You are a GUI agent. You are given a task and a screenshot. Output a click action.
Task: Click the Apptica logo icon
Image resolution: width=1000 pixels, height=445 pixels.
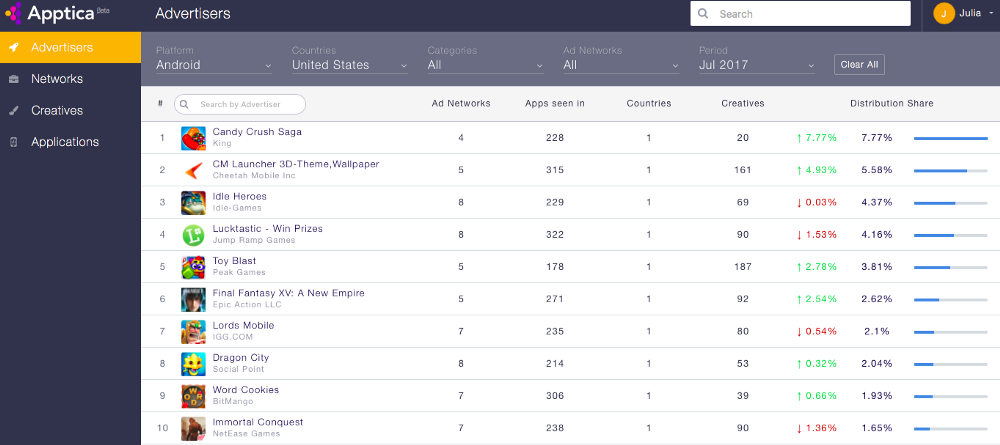pyautogui.click(x=13, y=13)
